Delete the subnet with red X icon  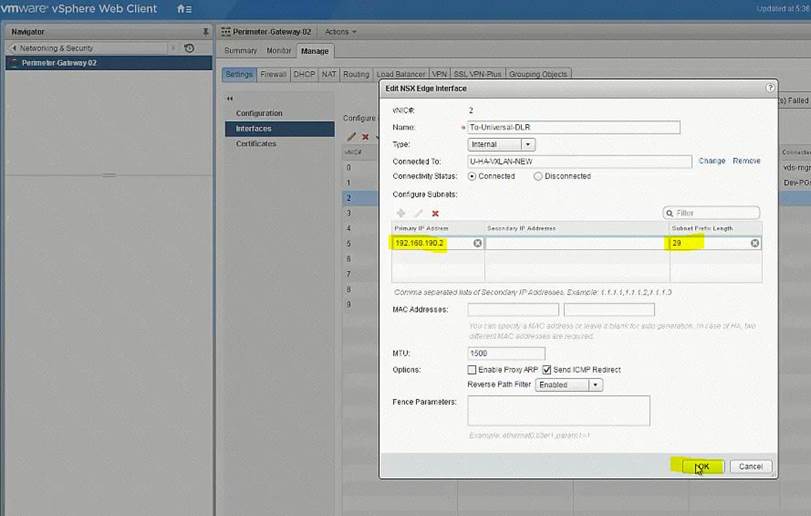pos(435,213)
